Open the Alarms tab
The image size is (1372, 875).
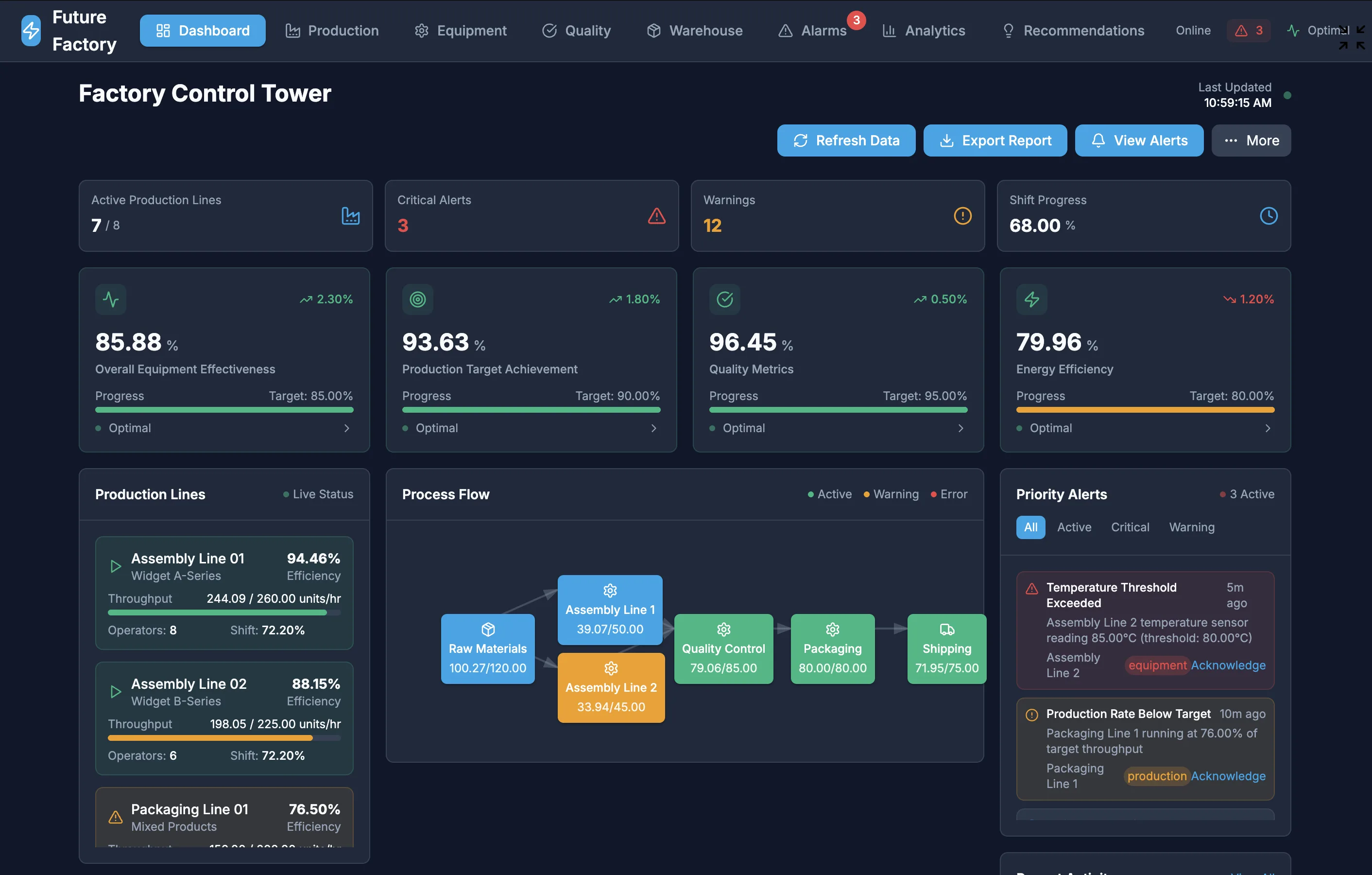click(813, 31)
